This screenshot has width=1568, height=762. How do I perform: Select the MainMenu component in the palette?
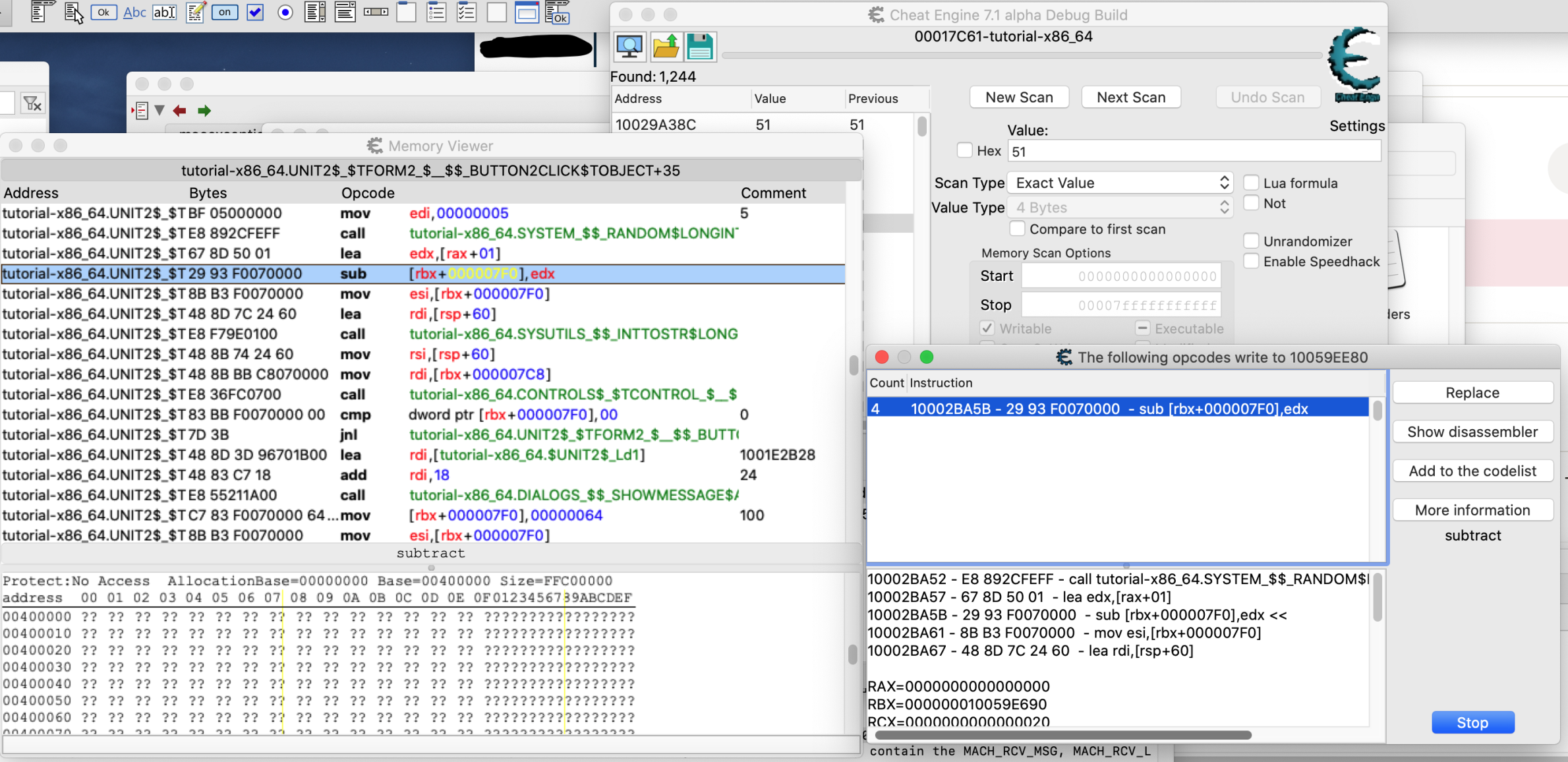pyautogui.click(x=42, y=12)
